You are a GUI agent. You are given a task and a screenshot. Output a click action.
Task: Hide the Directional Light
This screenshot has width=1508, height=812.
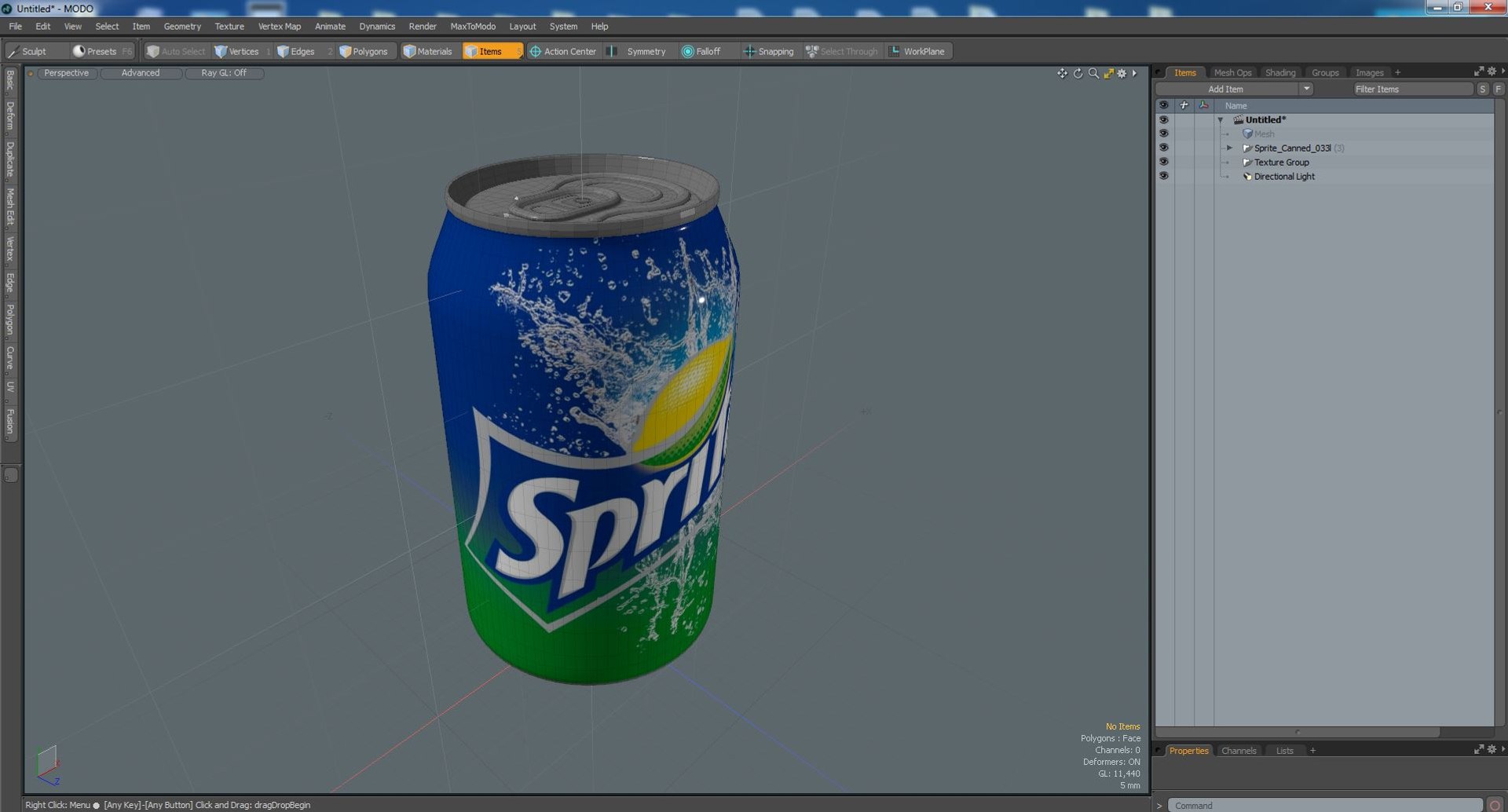(x=1164, y=176)
